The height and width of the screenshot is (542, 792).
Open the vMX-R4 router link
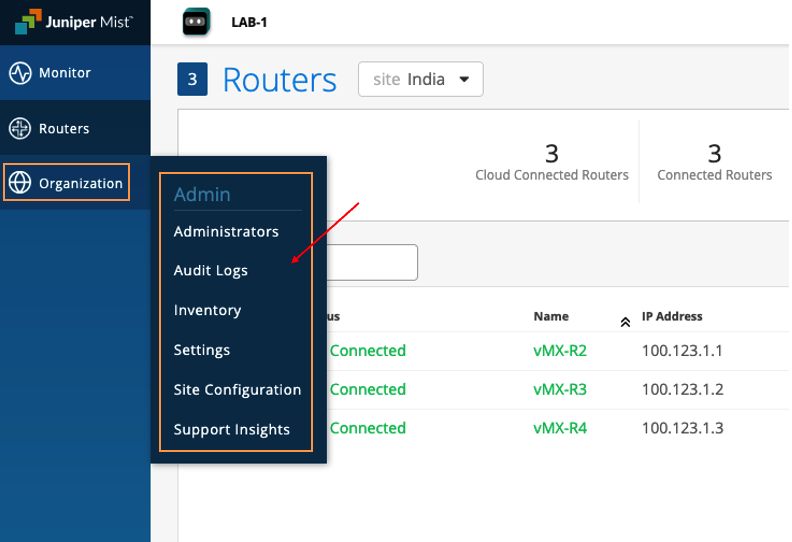[x=560, y=428]
